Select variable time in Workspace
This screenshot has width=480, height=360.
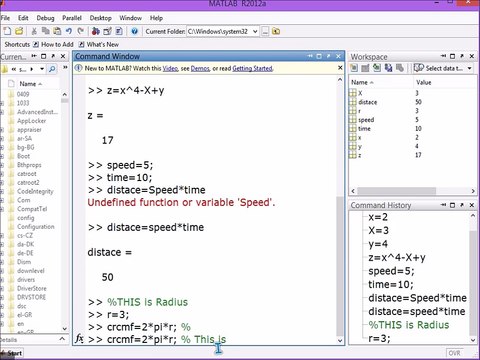tap(364, 129)
